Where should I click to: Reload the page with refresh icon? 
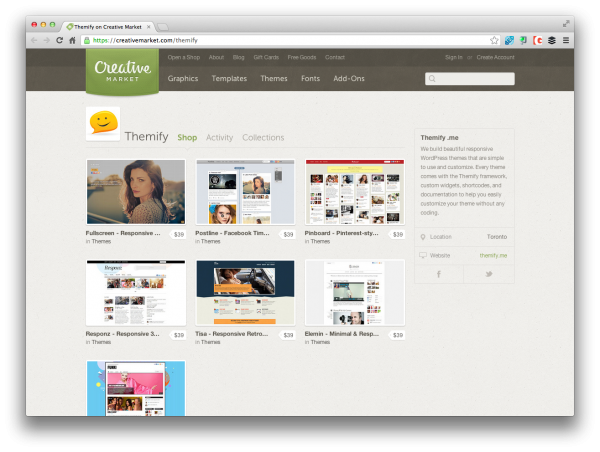pos(59,40)
